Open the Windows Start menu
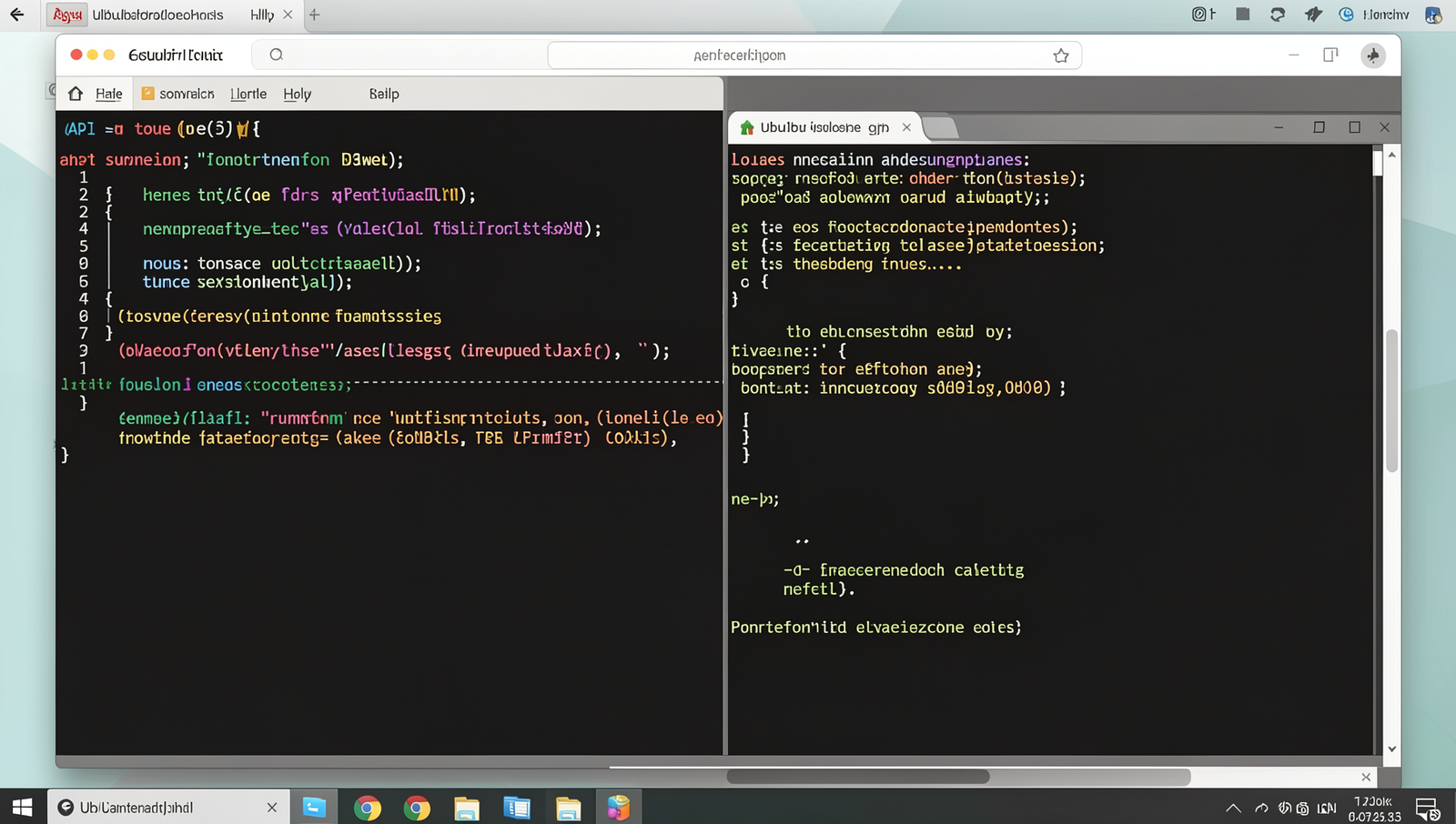The height and width of the screenshot is (824, 1456). tap(23, 807)
